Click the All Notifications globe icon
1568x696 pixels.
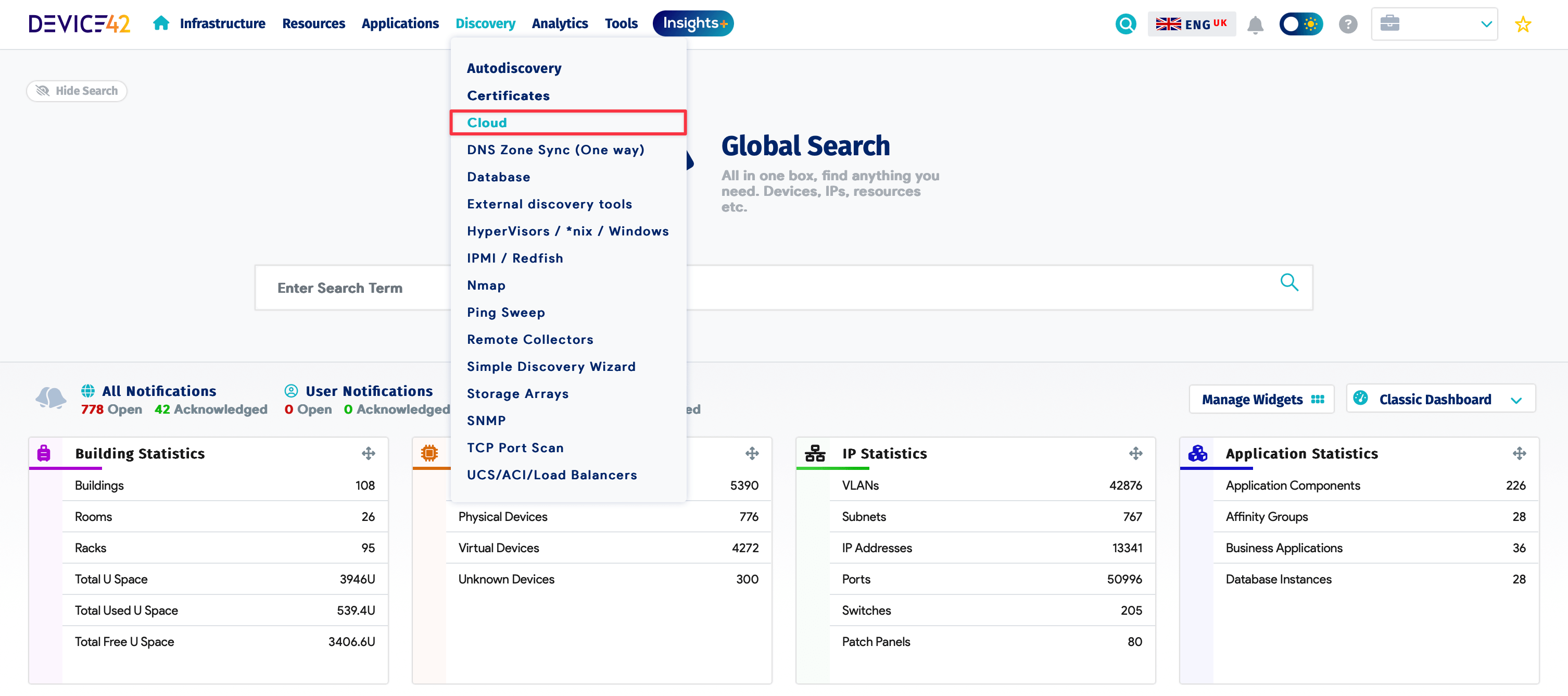pyautogui.click(x=87, y=391)
